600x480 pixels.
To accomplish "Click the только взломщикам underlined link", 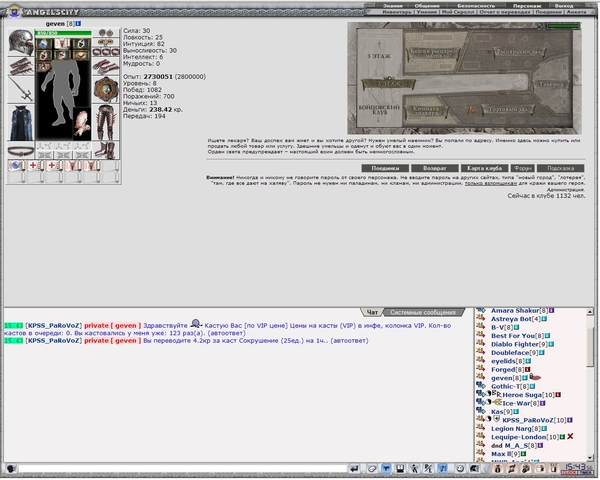I will pos(491,183).
